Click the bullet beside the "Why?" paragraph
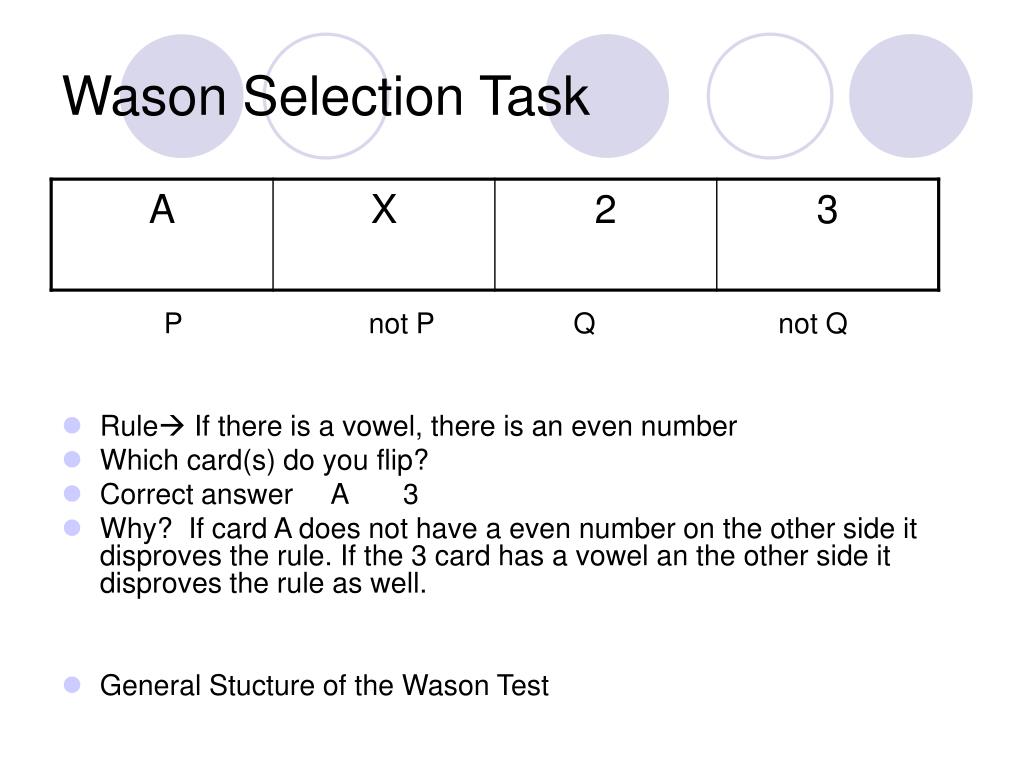1024x768 pixels. [x=72, y=528]
